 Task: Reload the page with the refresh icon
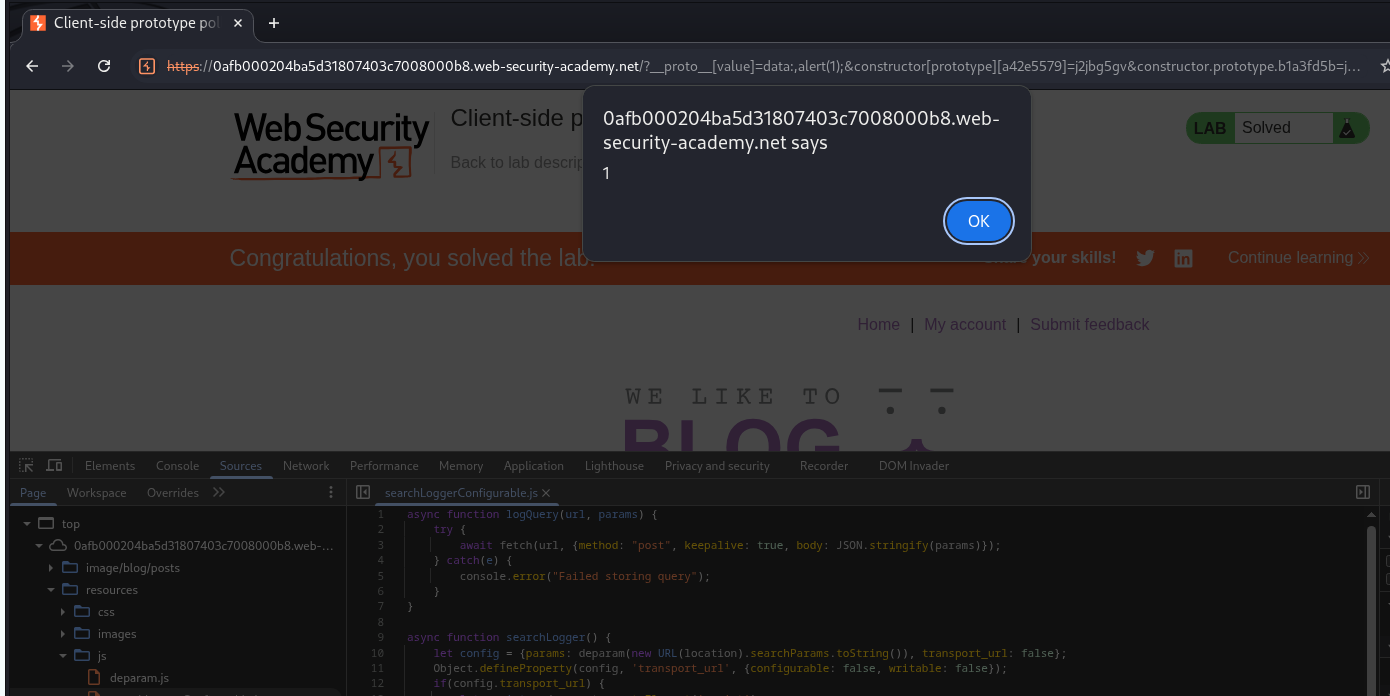[104, 66]
